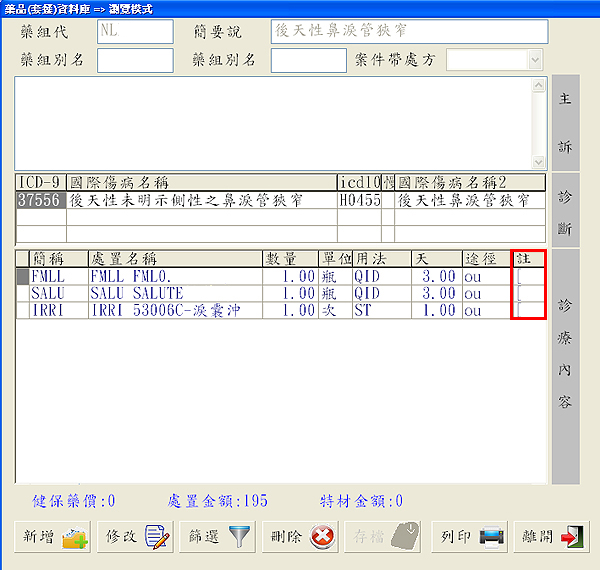Image resolution: width=600 pixels, height=570 pixels.
Task: Select row marker beside FMLL entry
Action: (22, 277)
